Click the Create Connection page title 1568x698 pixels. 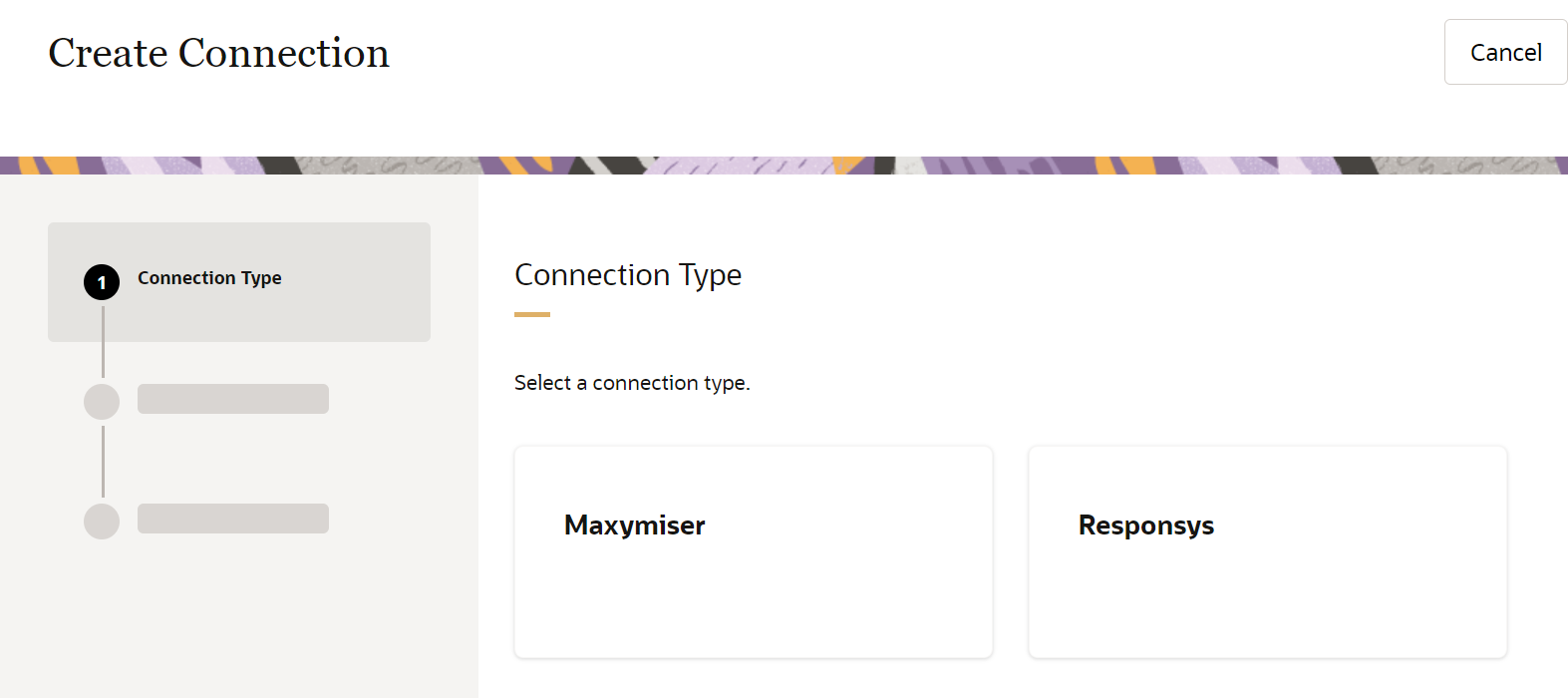pos(218,53)
